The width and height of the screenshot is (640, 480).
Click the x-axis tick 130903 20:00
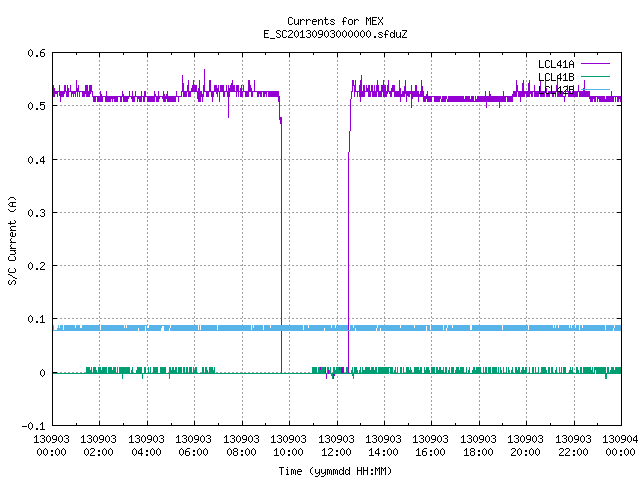click(x=525, y=446)
